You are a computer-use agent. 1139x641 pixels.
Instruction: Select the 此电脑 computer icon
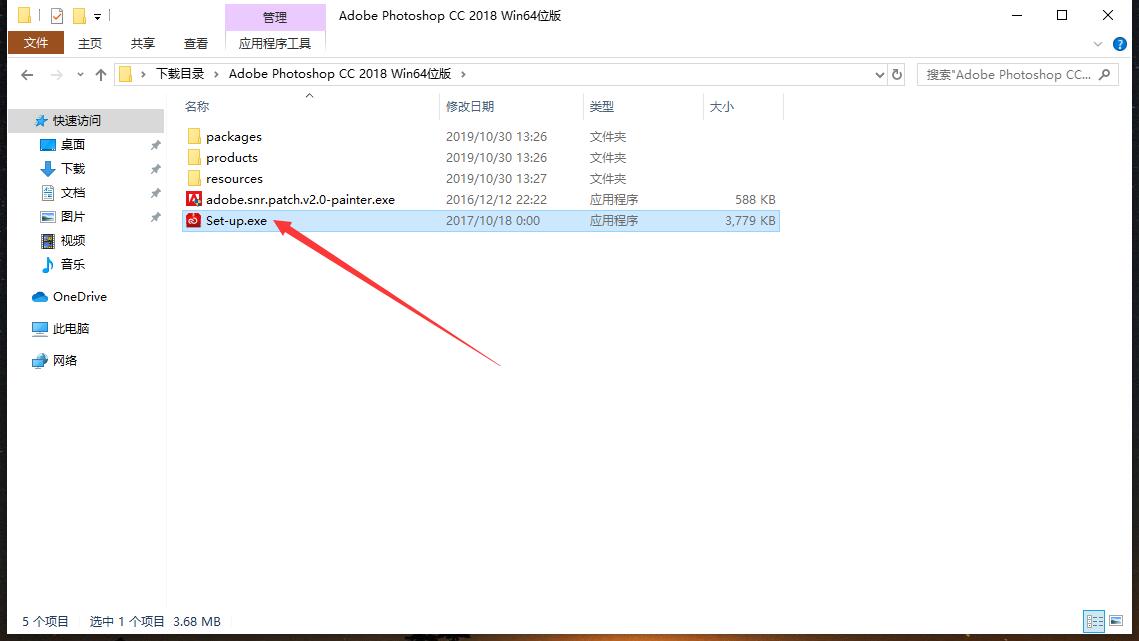tap(38, 328)
